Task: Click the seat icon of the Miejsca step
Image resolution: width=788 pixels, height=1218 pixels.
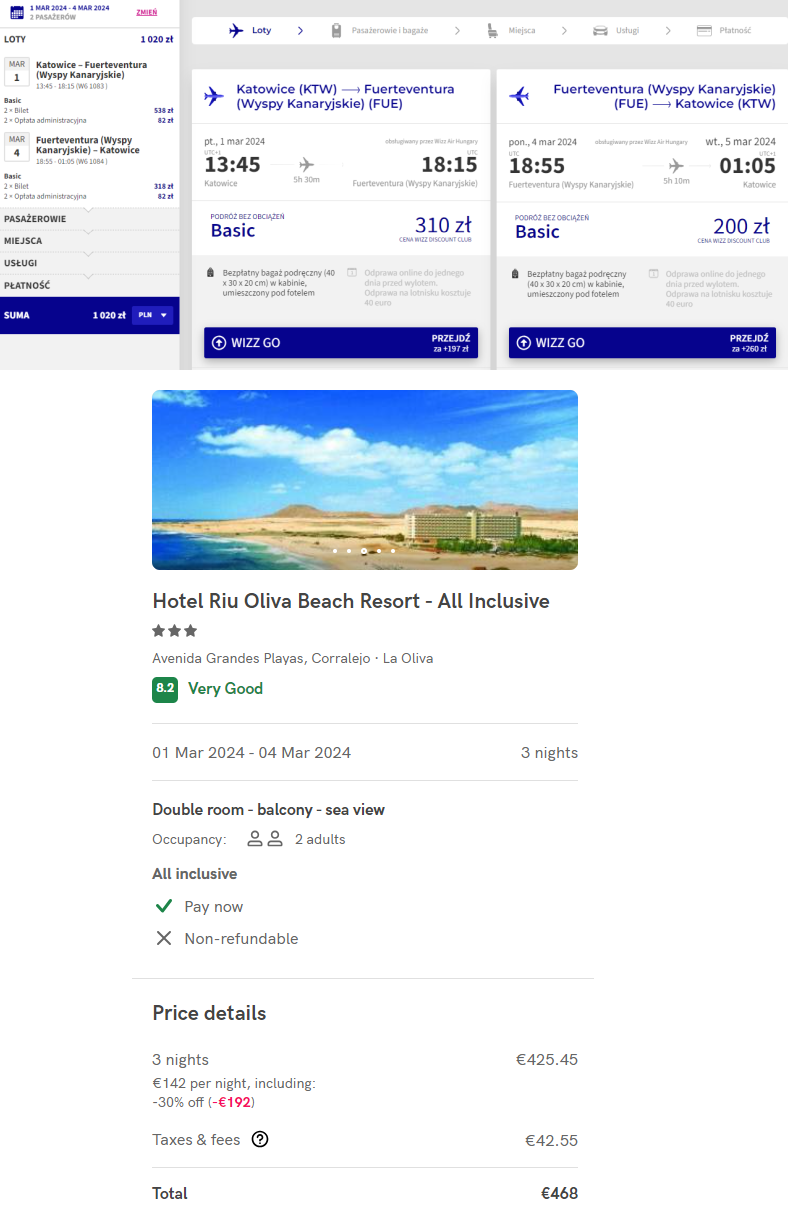Action: (x=493, y=30)
